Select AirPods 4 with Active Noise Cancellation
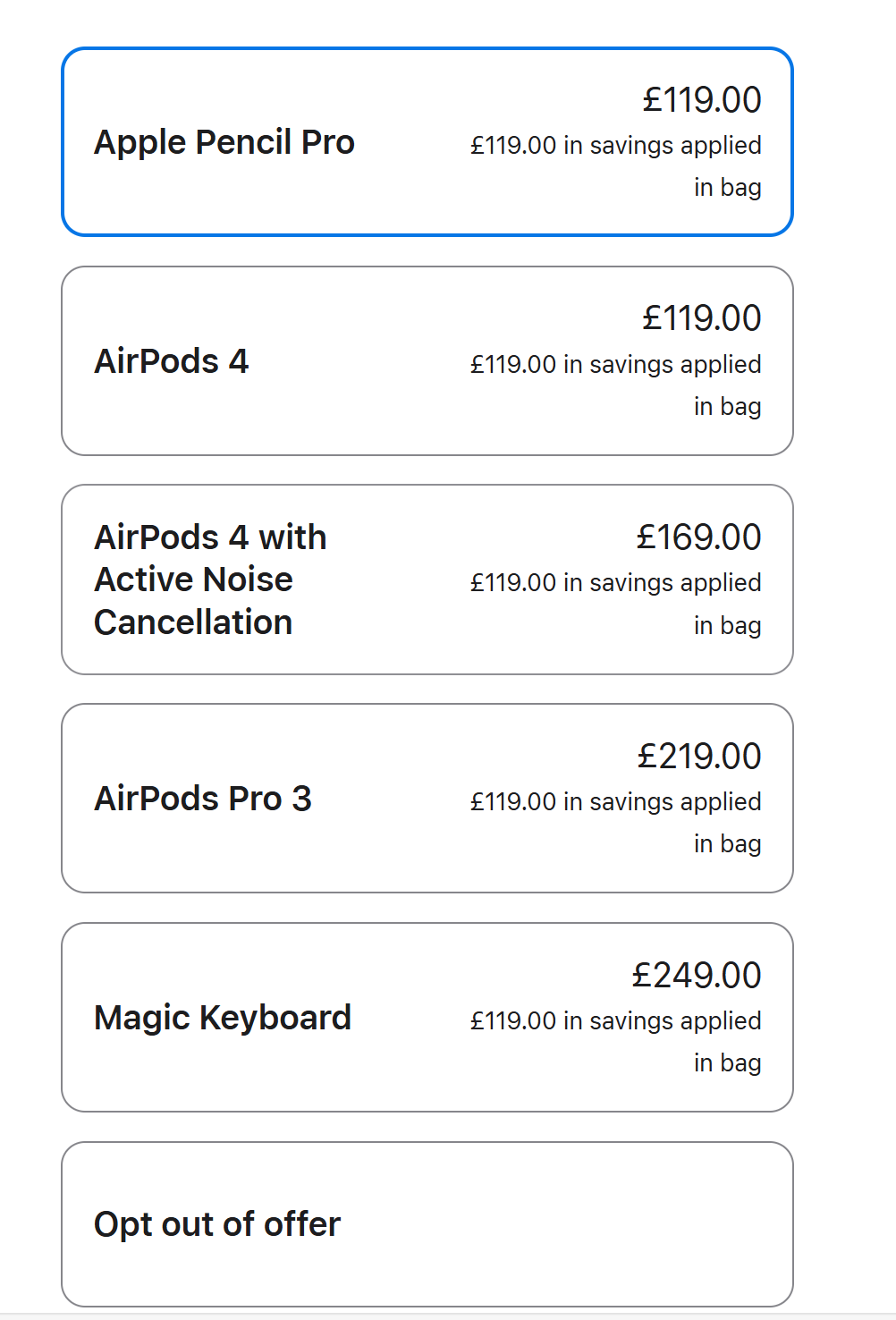The width and height of the screenshot is (896, 1320). (x=427, y=580)
